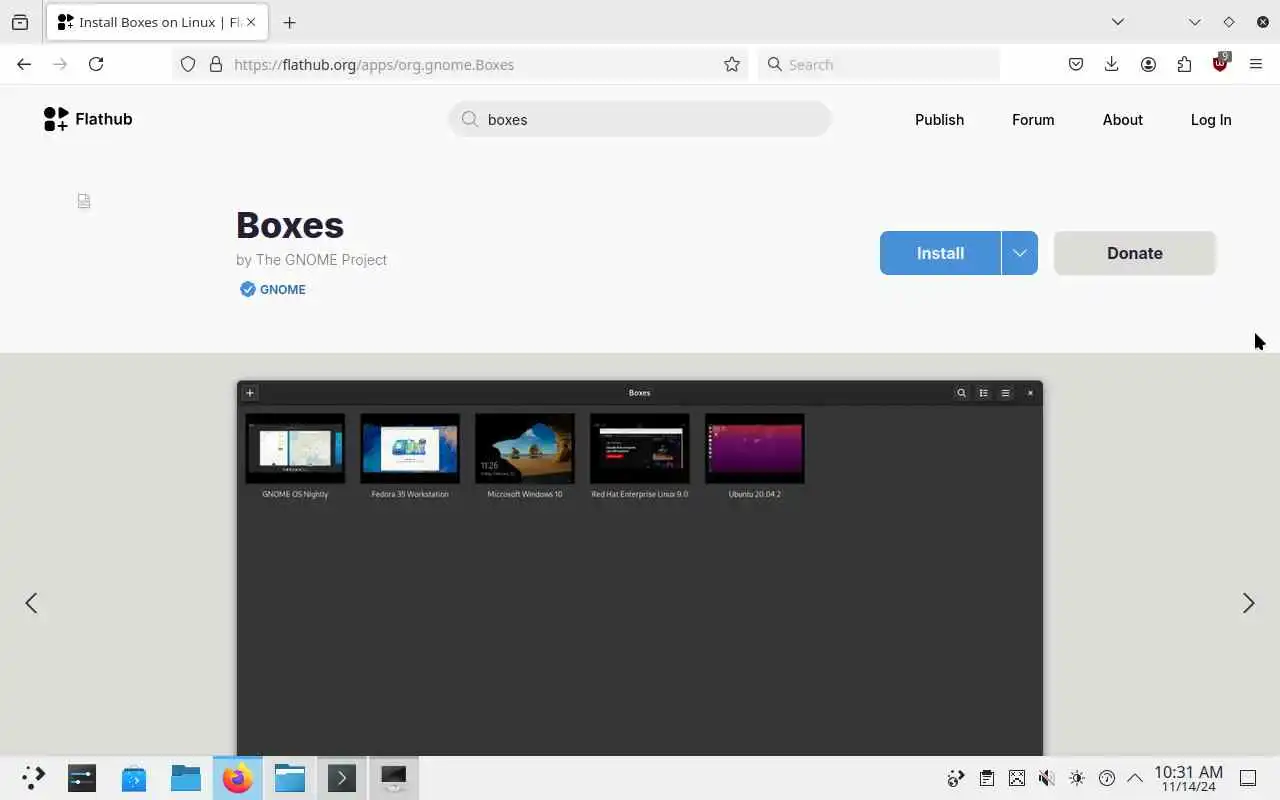
Task: Open the Firefox hamburger menu
Action: point(1256,64)
